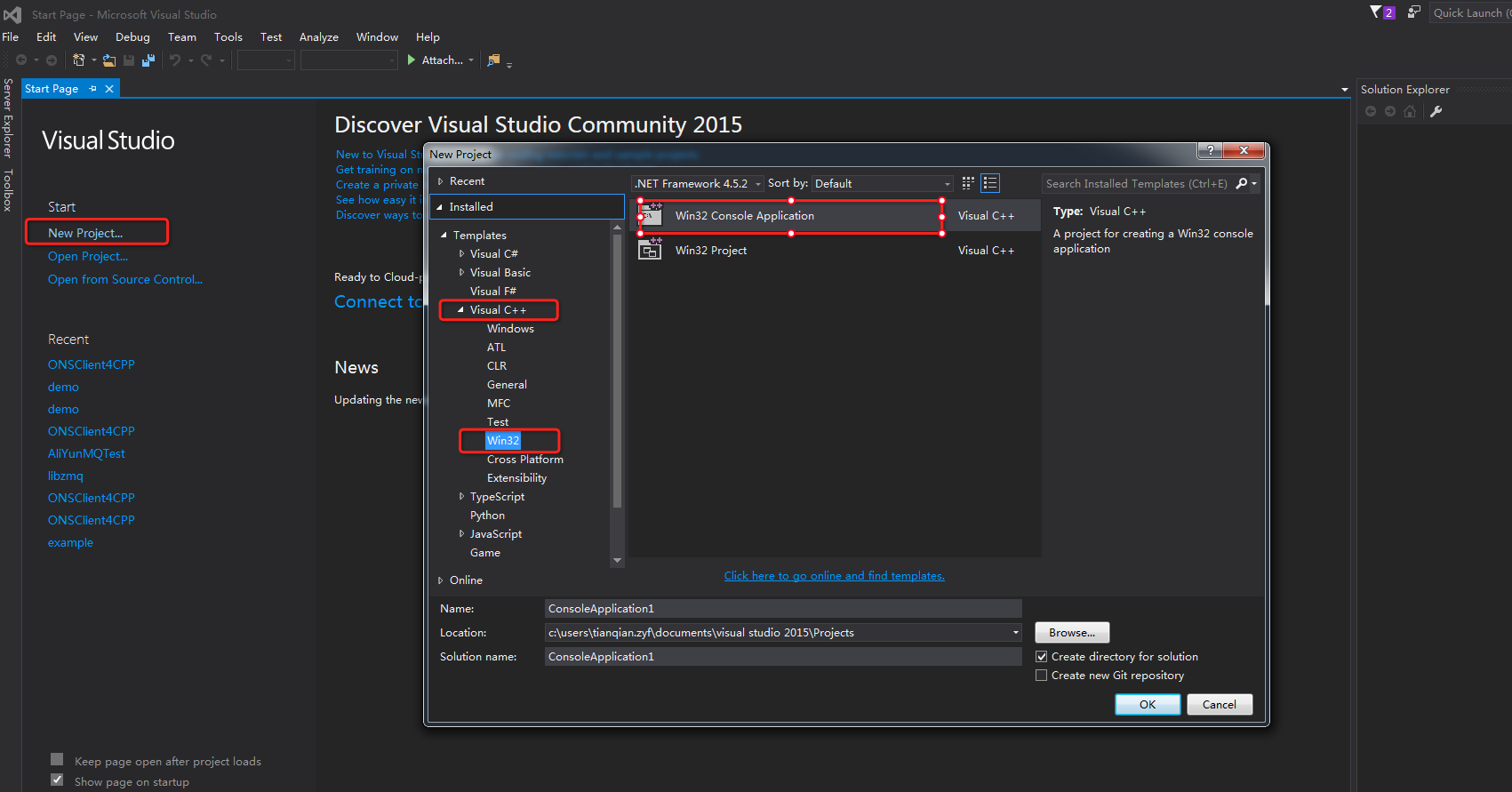Open Find in Files toolbar icon
The width and height of the screenshot is (1512, 792).
(494, 60)
